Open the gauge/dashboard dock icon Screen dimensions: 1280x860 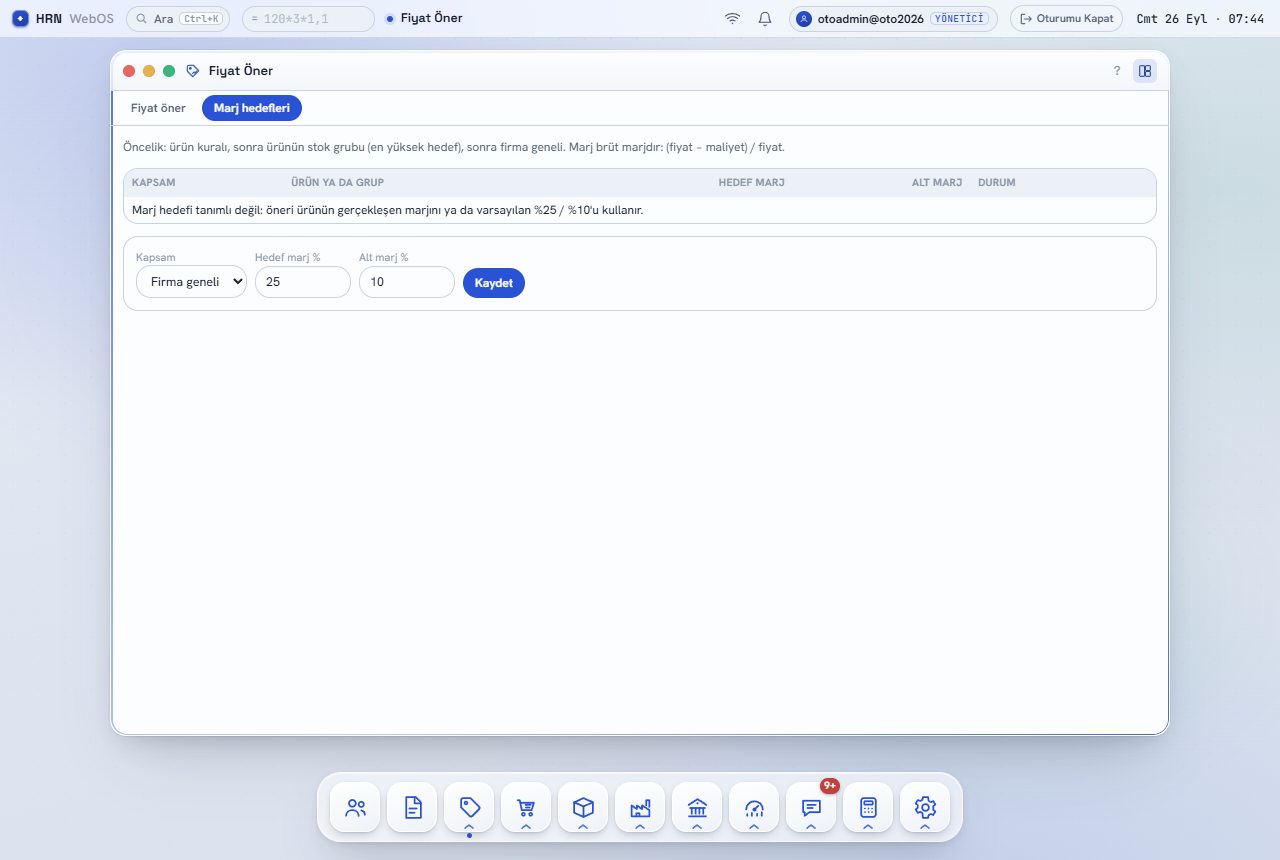[x=754, y=807]
